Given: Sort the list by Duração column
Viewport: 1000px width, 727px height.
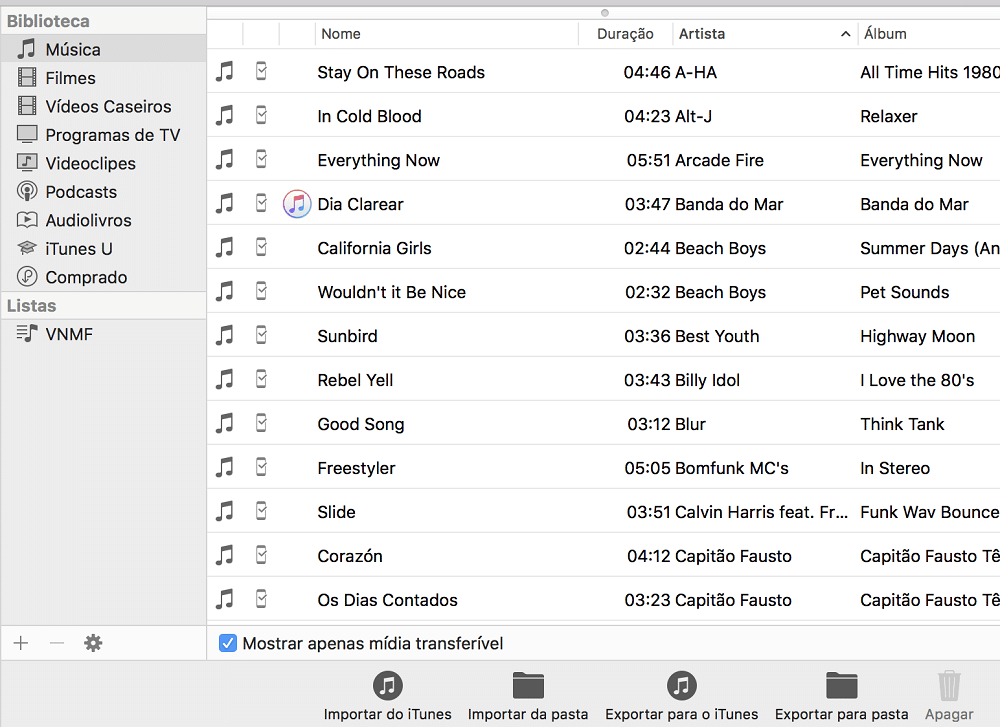Looking at the screenshot, I should click(625, 34).
